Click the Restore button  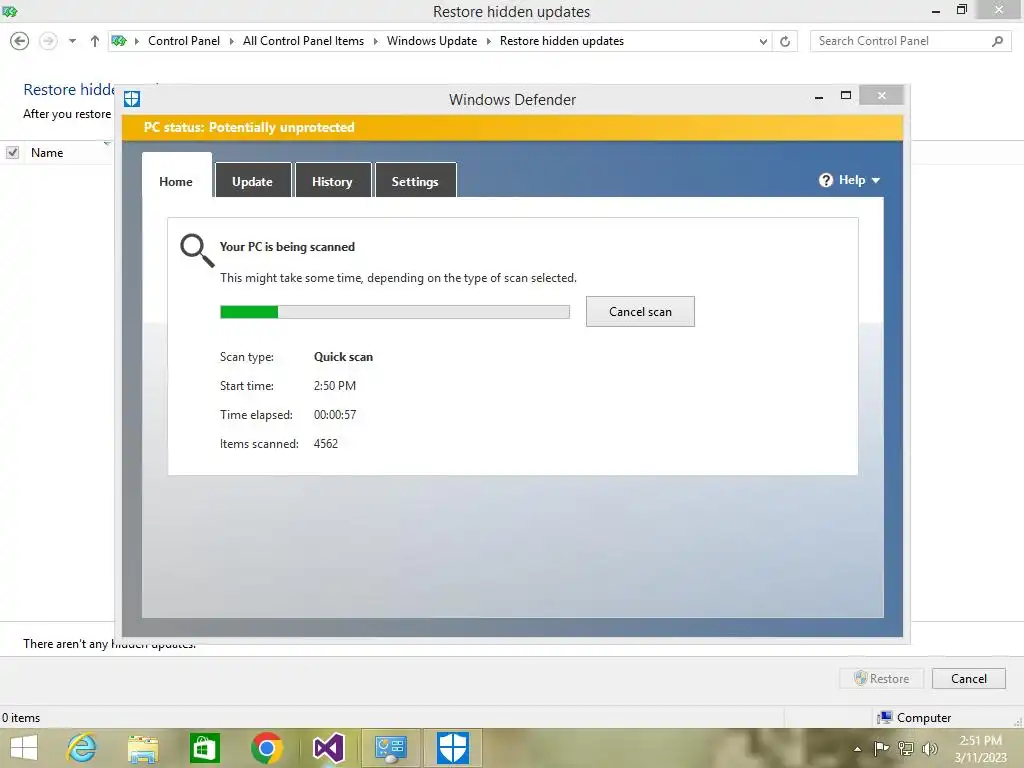click(882, 679)
